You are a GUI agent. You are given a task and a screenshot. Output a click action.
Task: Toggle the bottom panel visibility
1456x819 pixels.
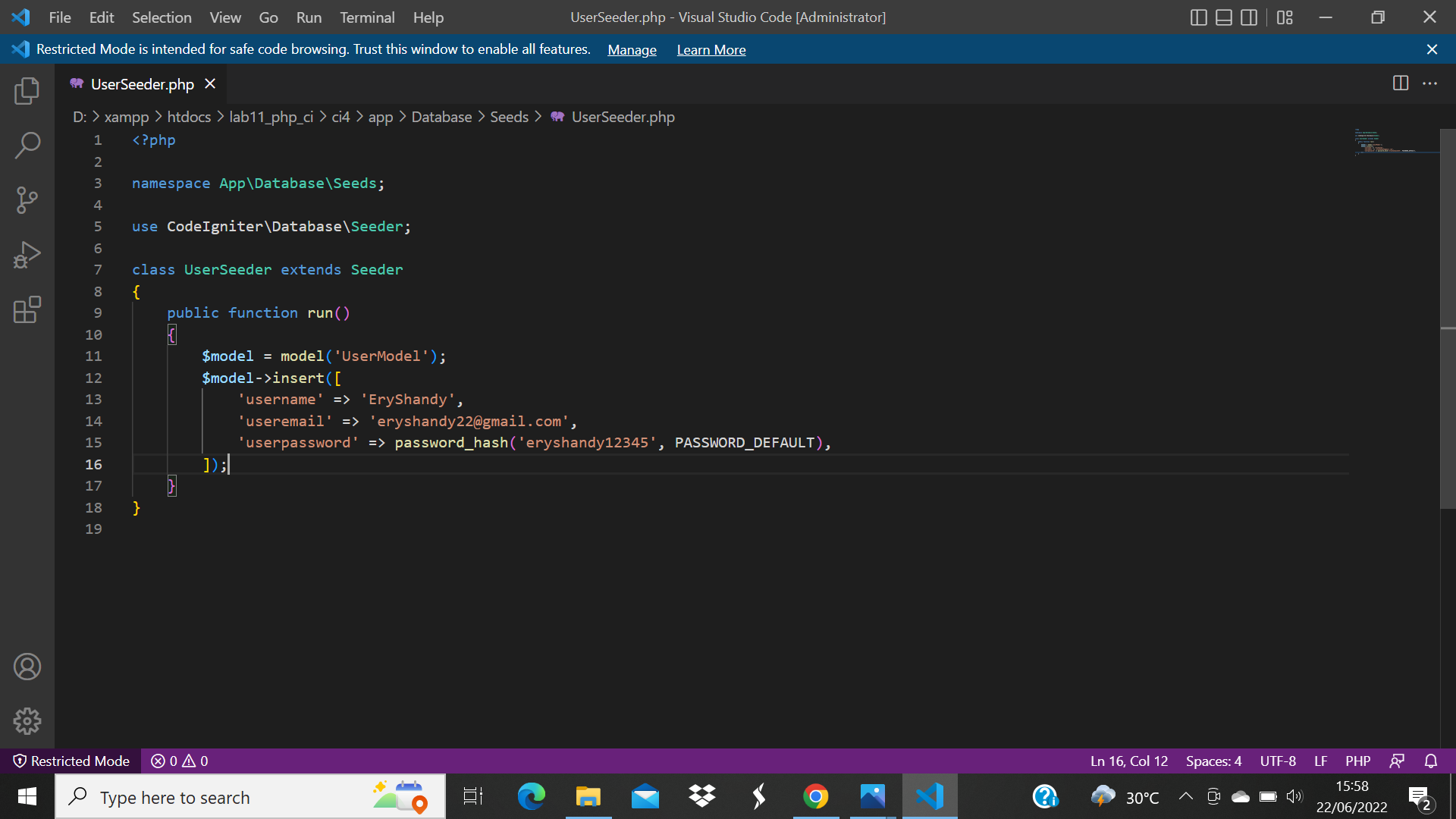1223,17
